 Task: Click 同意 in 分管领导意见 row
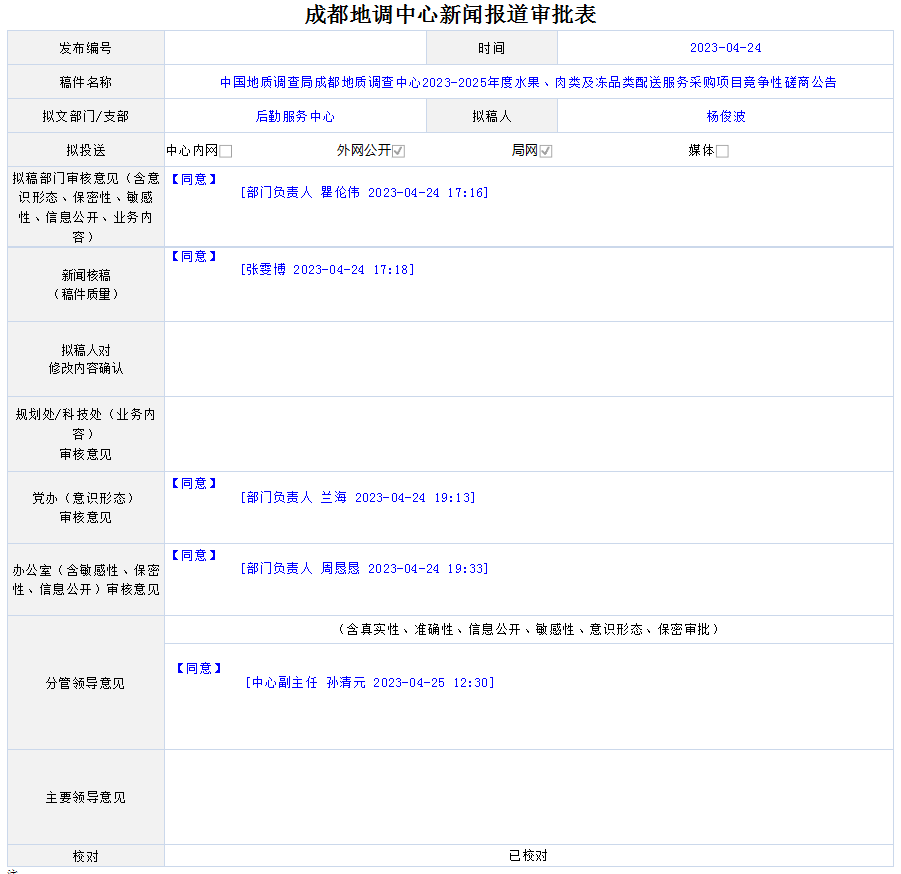click(199, 668)
